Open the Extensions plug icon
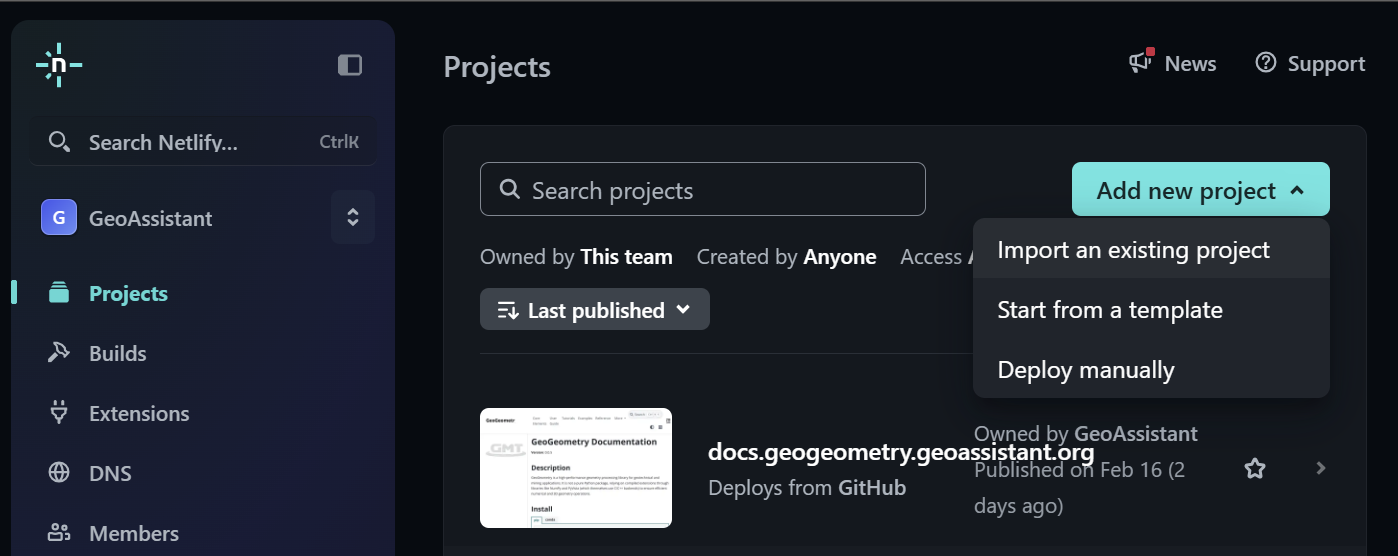The width and height of the screenshot is (1398, 556). 59,413
